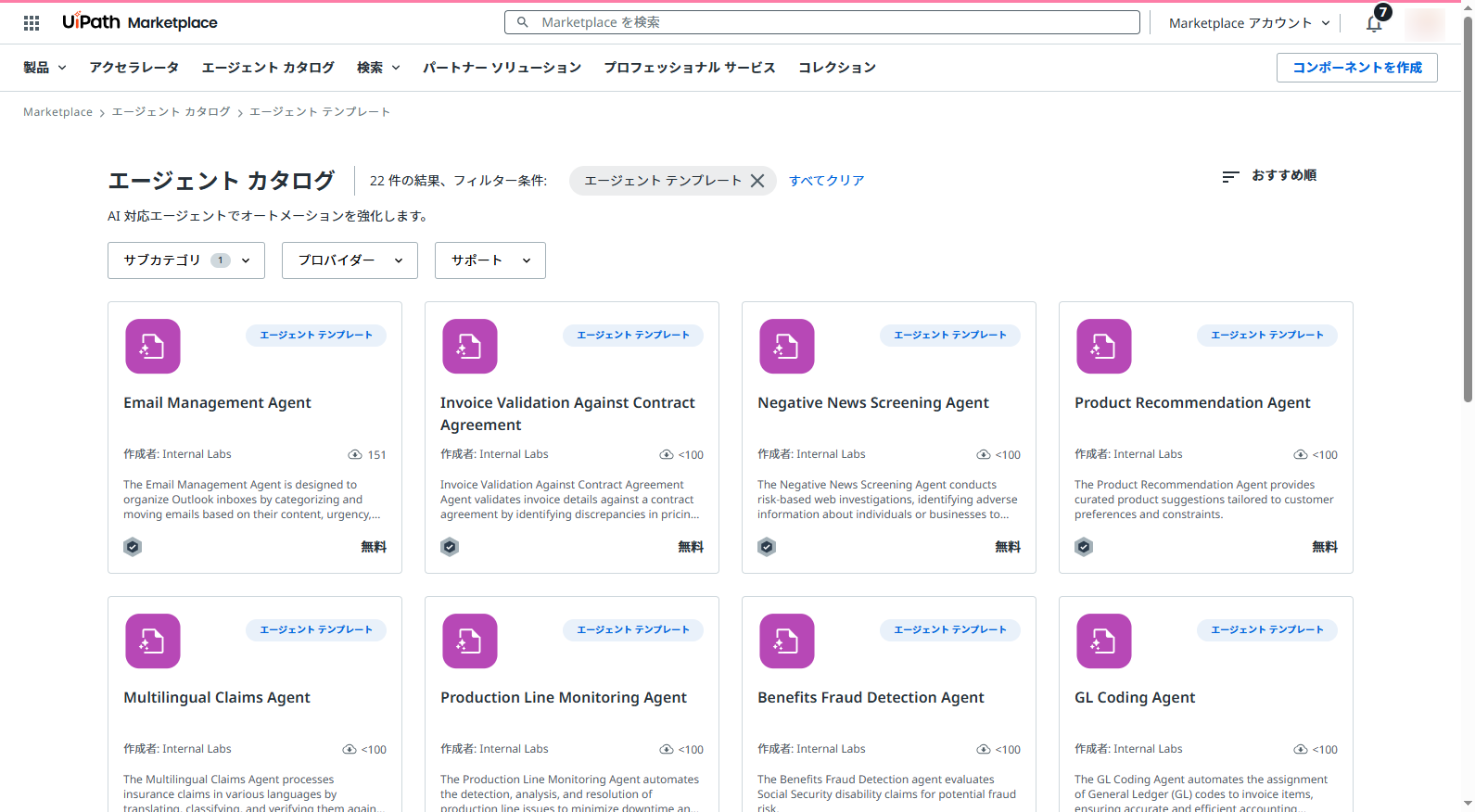Open the Email Management Agent title
This screenshot has width=1475, height=812.
[x=217, y=402]
